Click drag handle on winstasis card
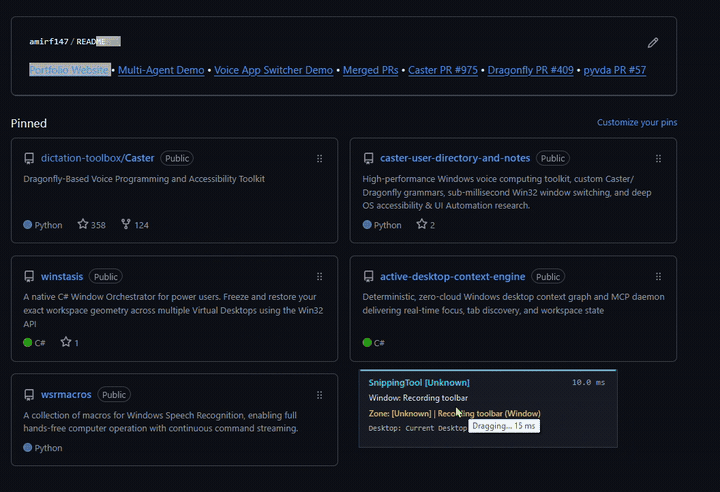720x492 pixels. tap(320, 277)
